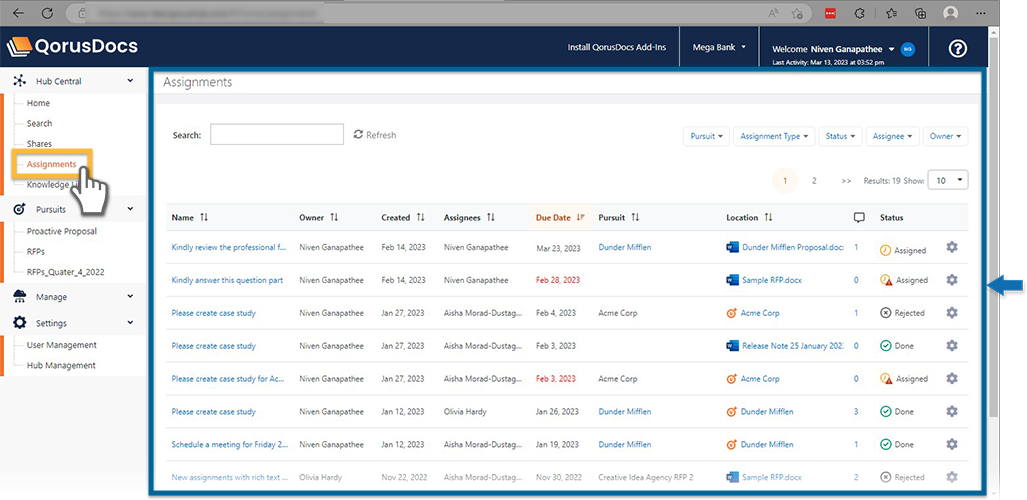This screenshot has height=500, width=1027.
Task: Click the Refresh icon next to search
Action: point(358,135)
